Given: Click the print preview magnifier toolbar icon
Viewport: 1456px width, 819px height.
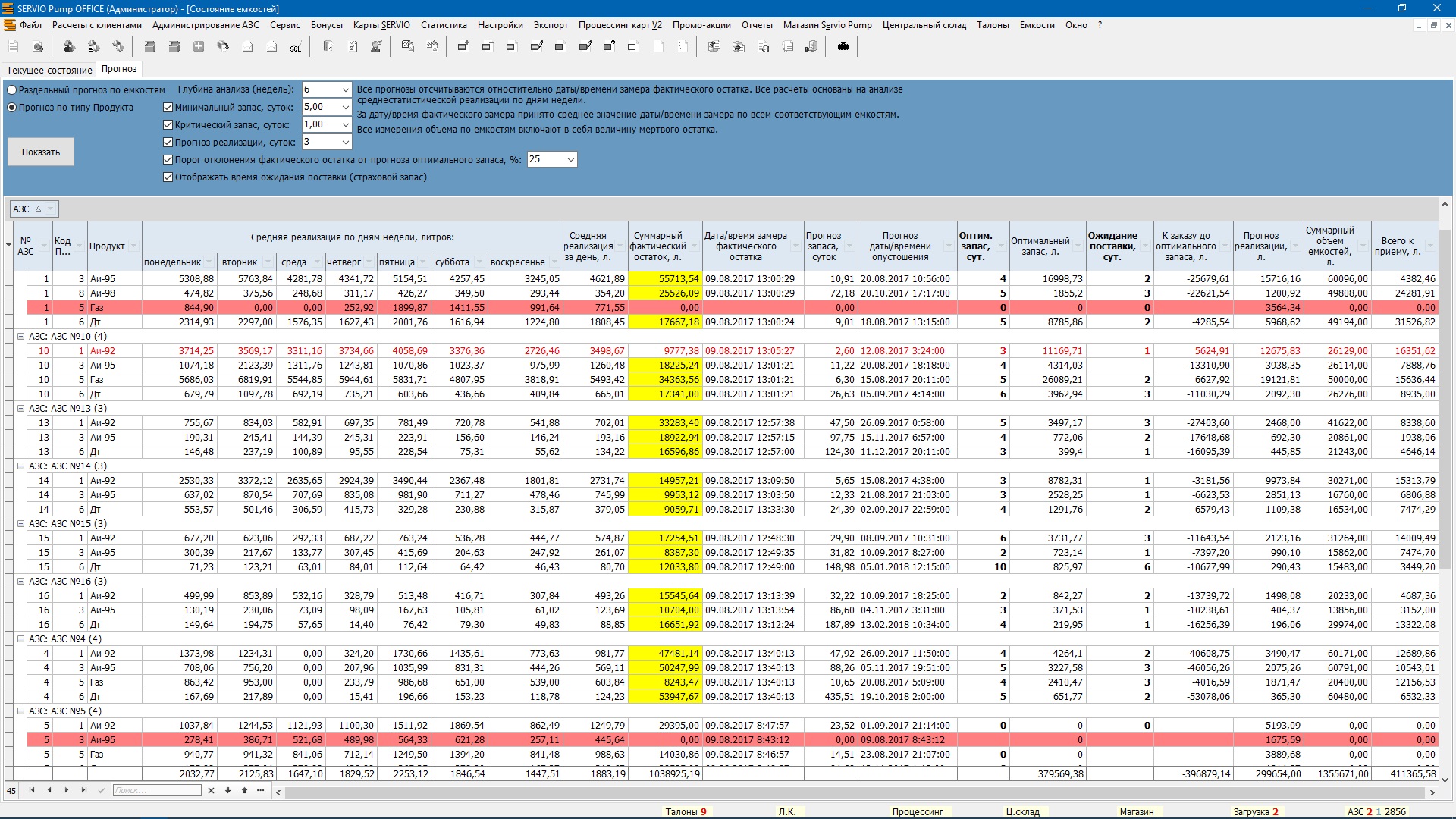Looking at the screenshot, I should coord(38,47).
